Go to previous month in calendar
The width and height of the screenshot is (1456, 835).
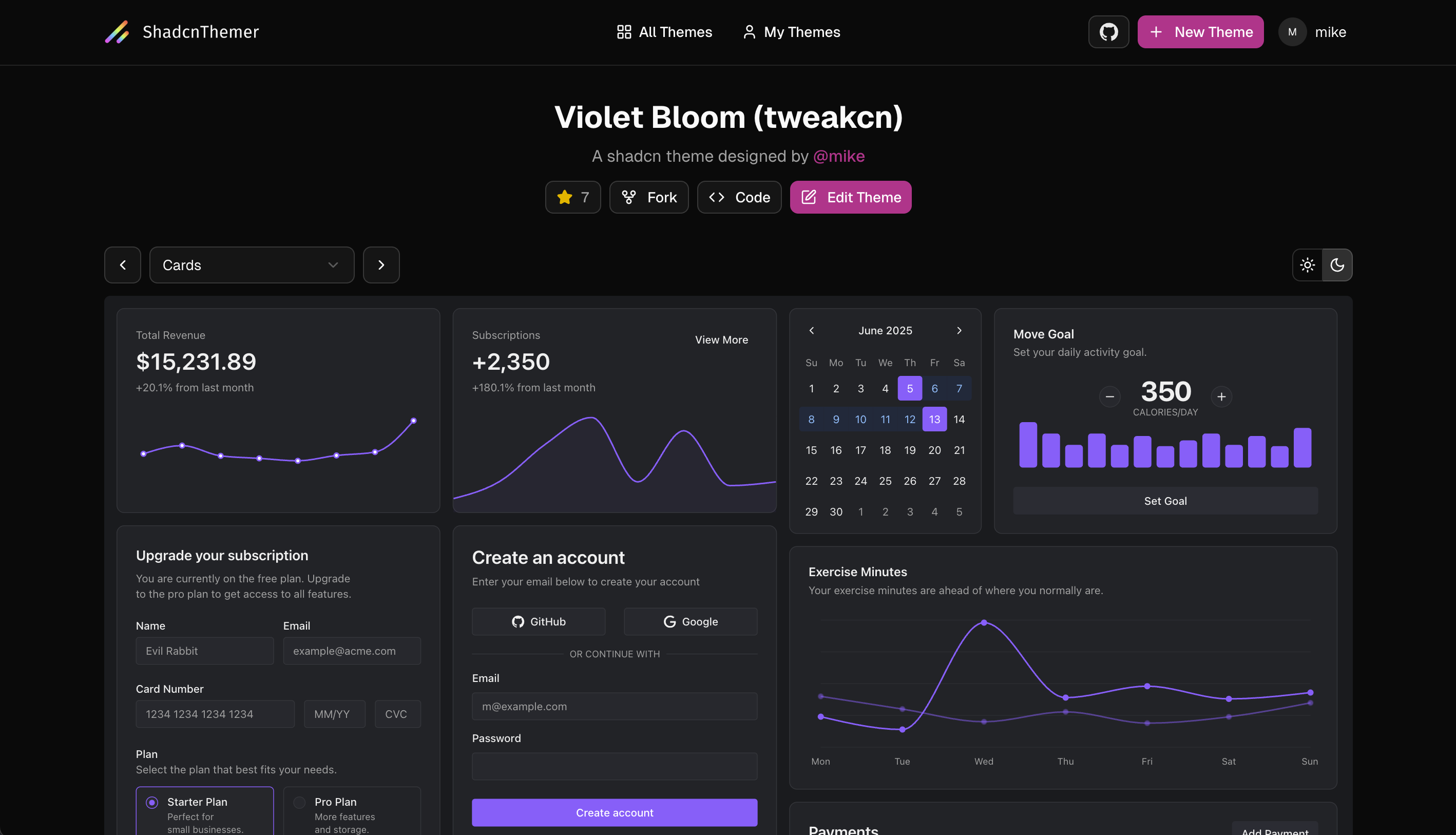pos(811,330)
